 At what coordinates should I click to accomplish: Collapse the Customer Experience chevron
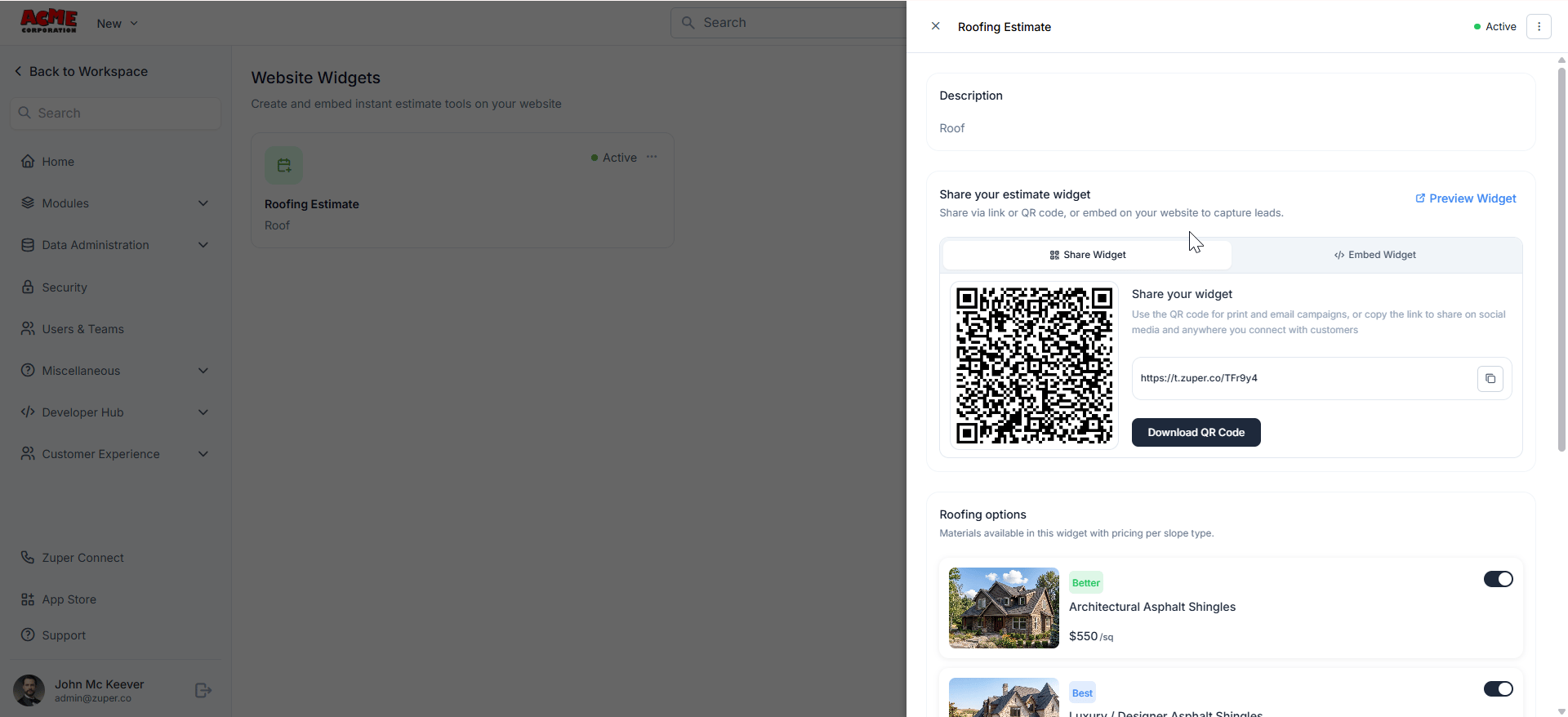(x=203, y=454)
